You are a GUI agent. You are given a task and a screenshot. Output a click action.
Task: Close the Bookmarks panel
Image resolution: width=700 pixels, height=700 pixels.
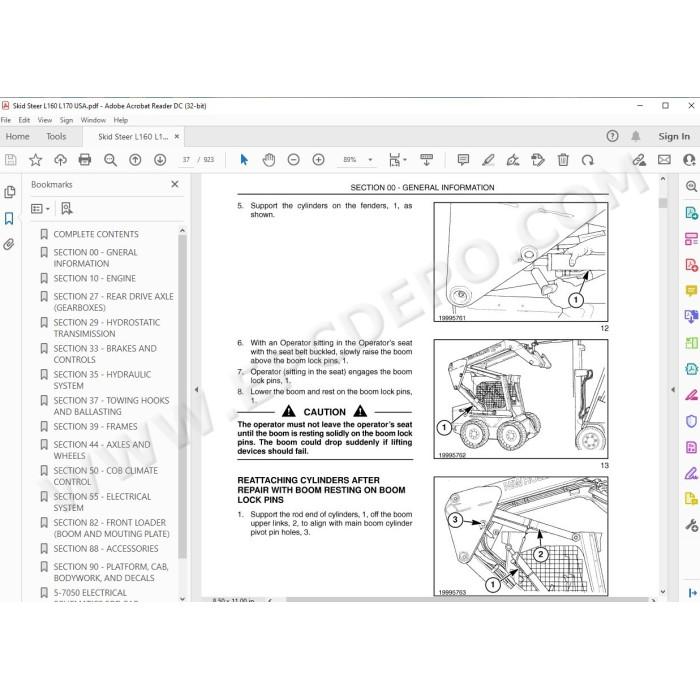175,184
